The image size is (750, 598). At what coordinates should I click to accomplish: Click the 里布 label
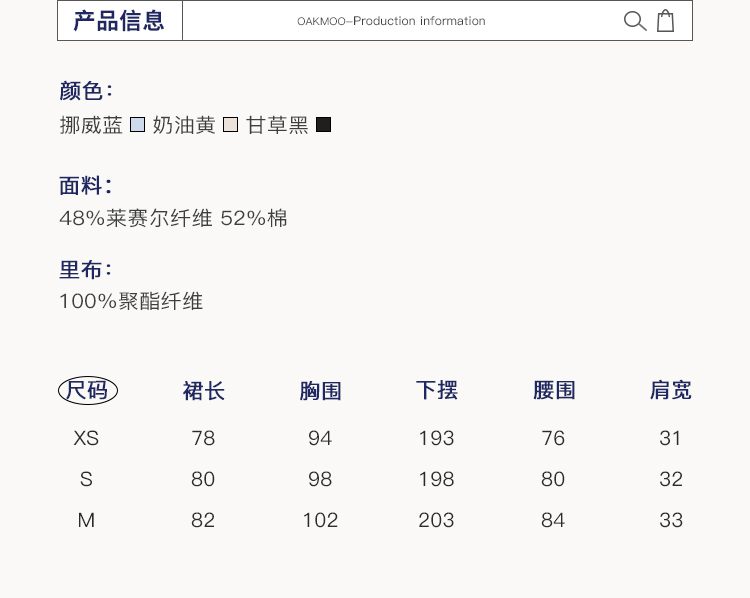coord(86,269)
